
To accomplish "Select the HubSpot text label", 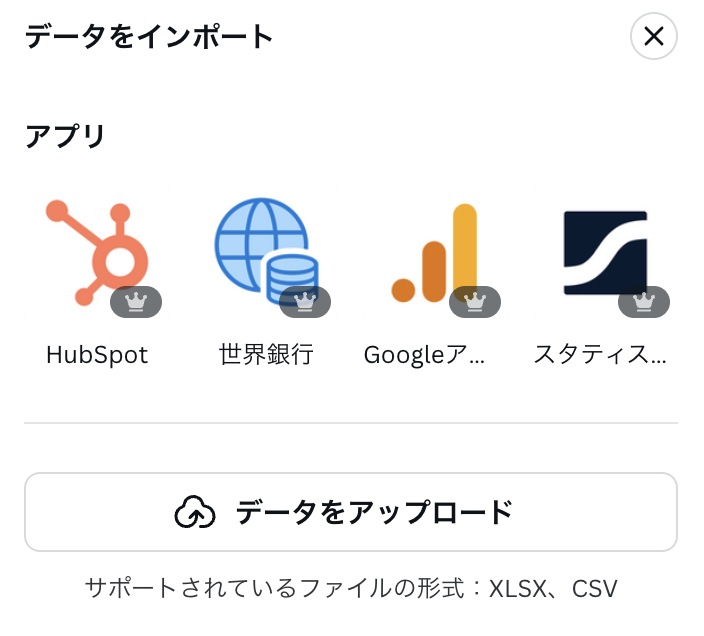I will [97, 355].
